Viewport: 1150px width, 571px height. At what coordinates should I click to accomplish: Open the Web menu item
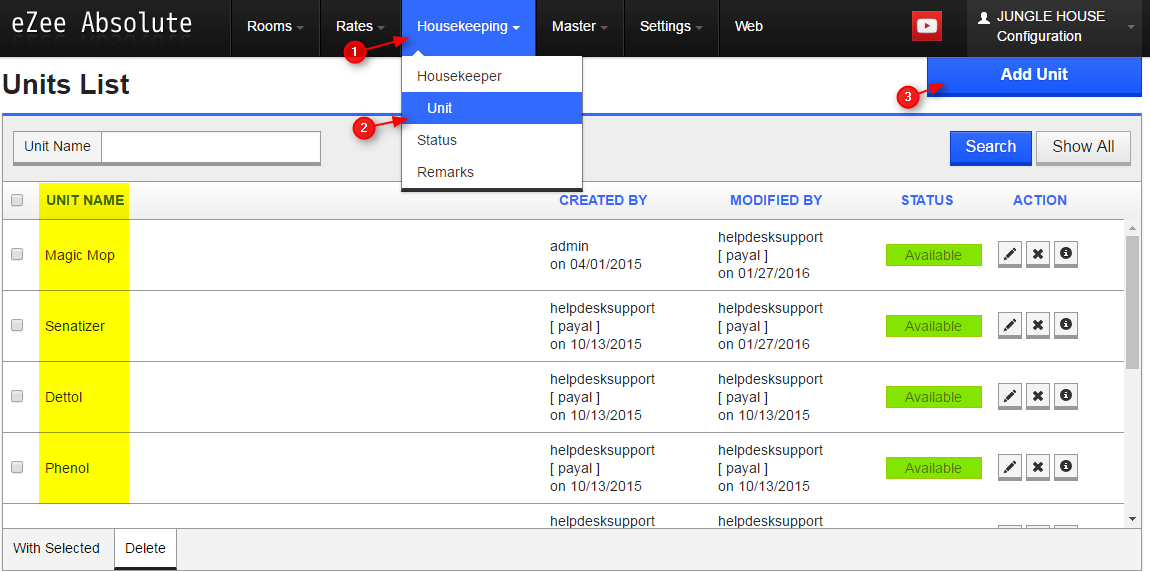tap(749, 26)
